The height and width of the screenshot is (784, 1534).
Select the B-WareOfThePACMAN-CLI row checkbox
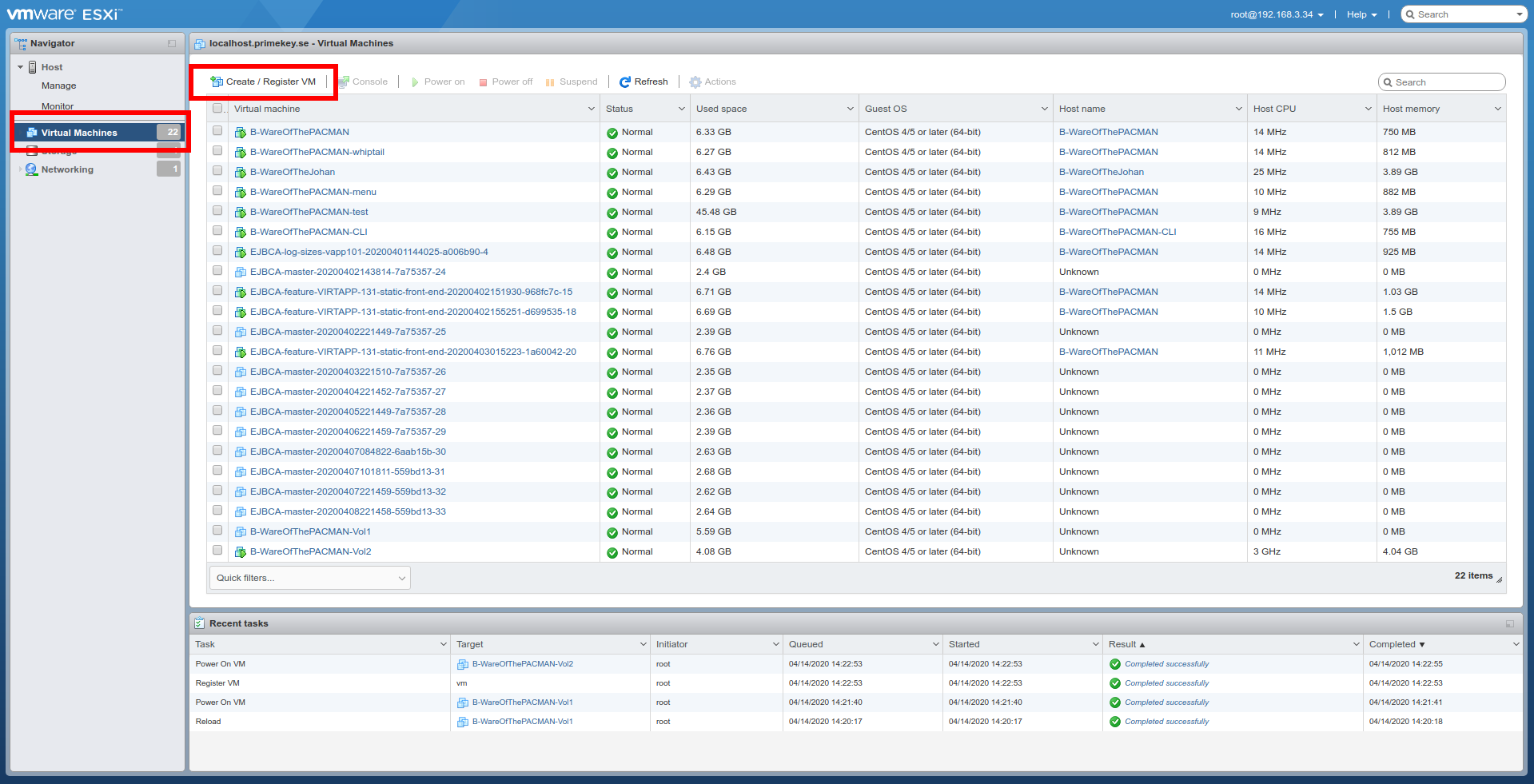217,231
